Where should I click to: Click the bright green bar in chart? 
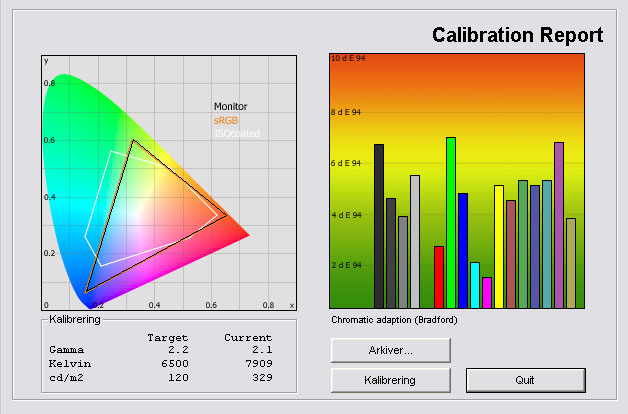(451, 223)
